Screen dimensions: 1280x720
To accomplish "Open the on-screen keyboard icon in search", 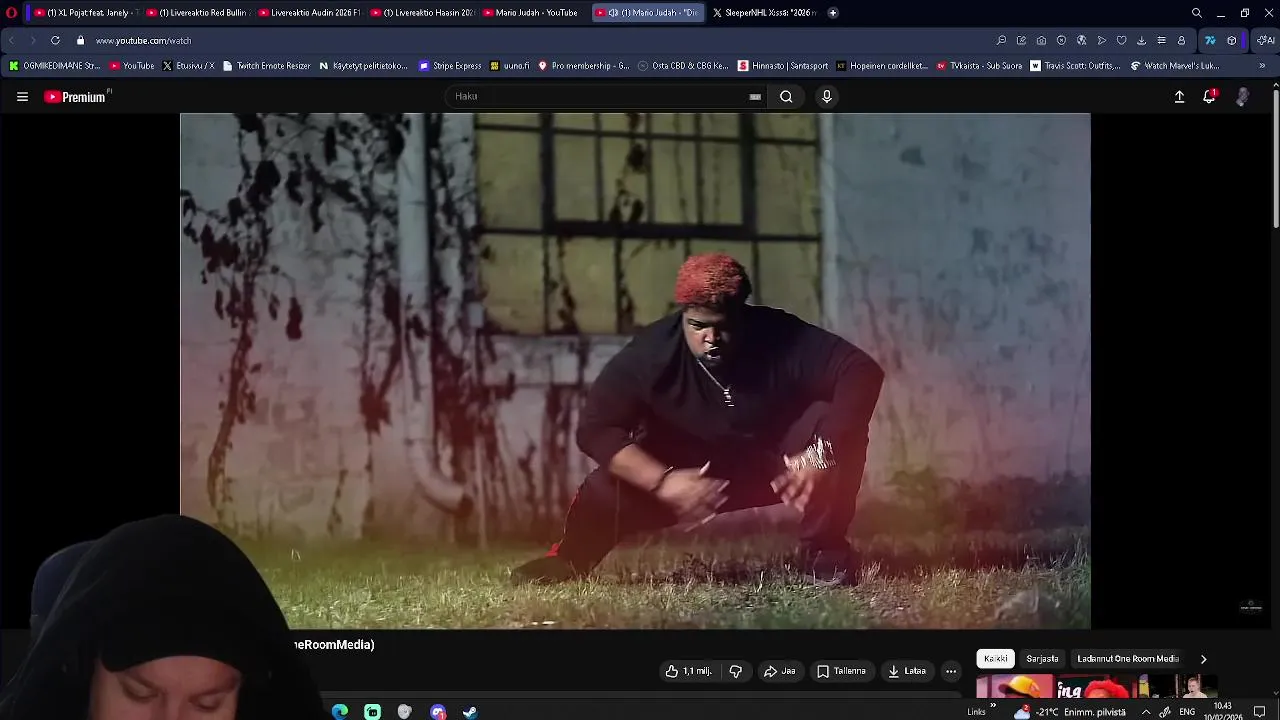I will [x=755, y=97].
